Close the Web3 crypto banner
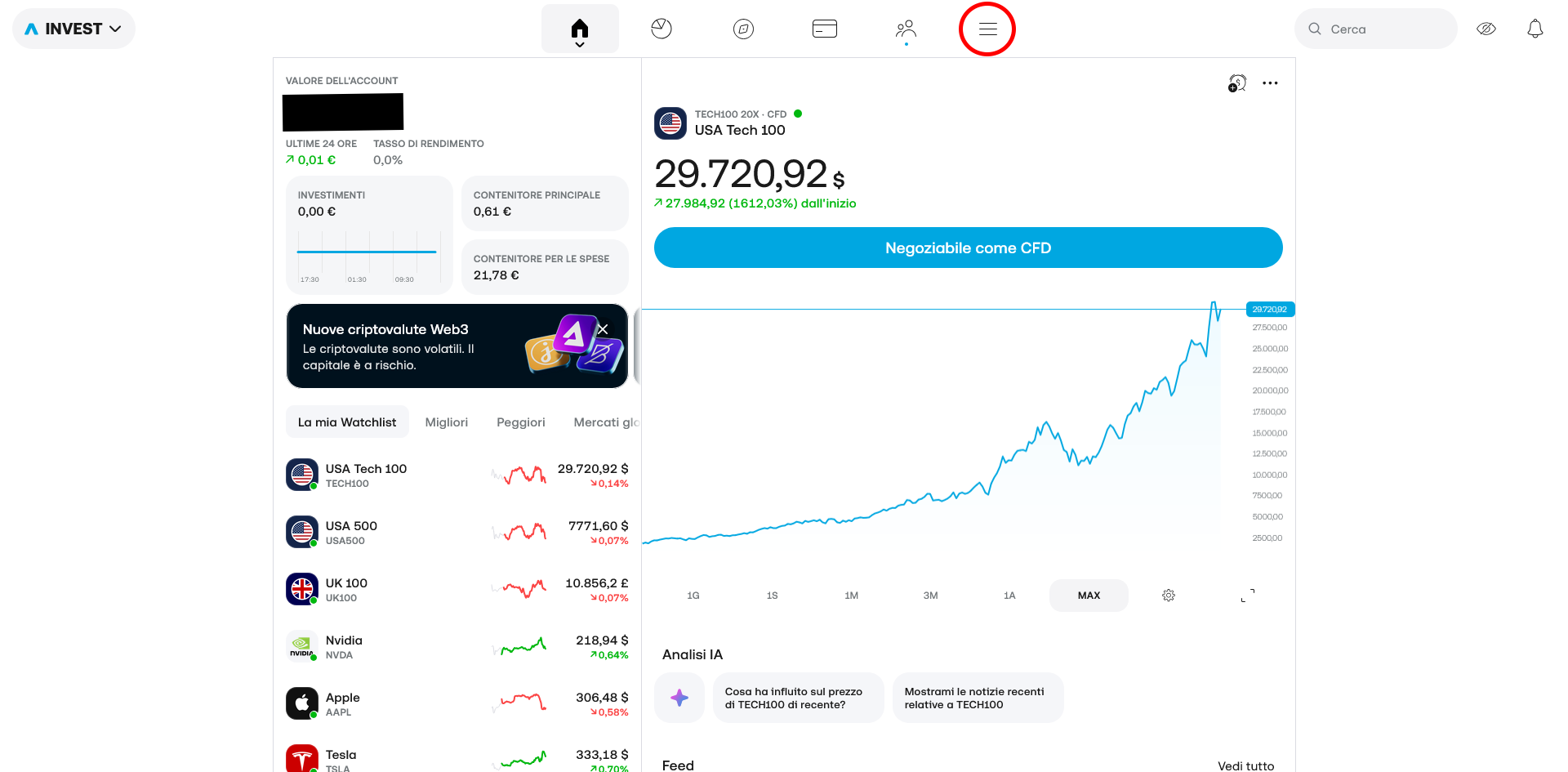This screenshot has width=1568, height=772. [603, 328]
